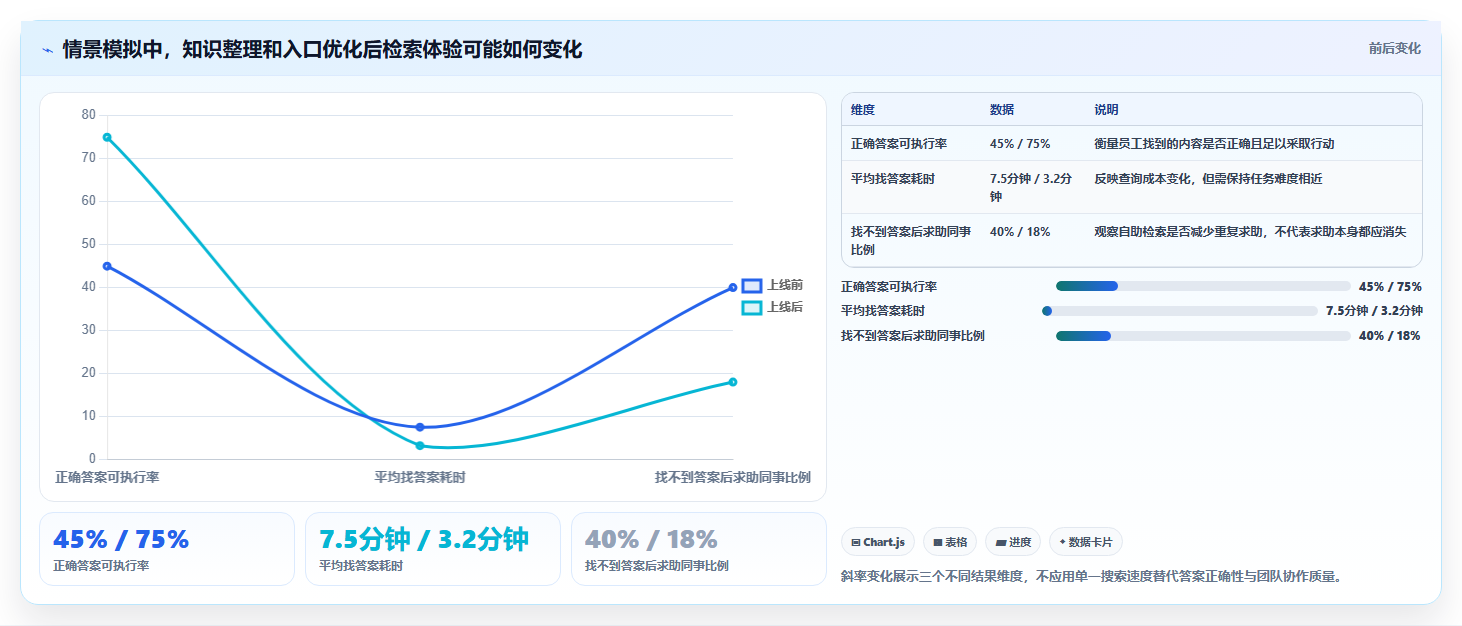Viewport: 1462px width, 626px height.
Task: Click the 正确答案可执行率 progress bar
Action: pos(1203,286)
